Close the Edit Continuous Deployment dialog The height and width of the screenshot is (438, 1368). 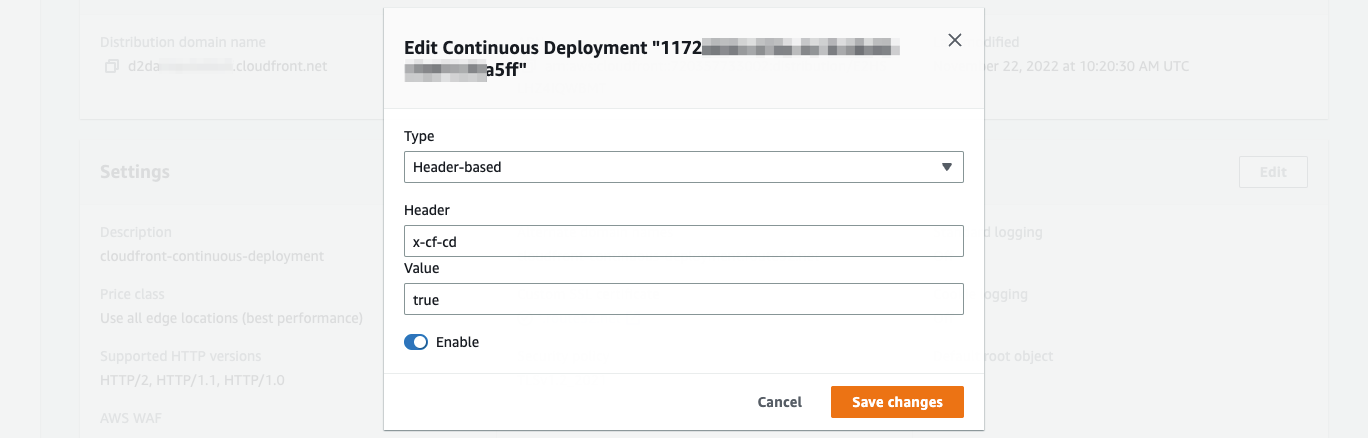[x=954, y=40]
